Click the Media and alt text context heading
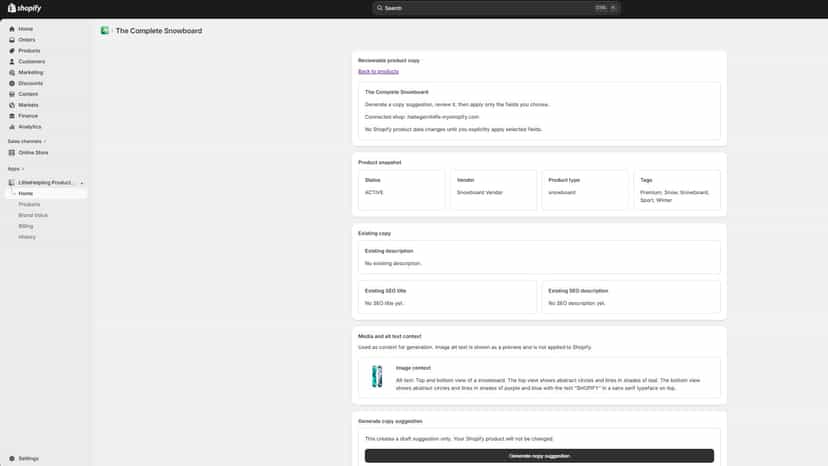Screen dimensions: 828x466 point(390,336)
